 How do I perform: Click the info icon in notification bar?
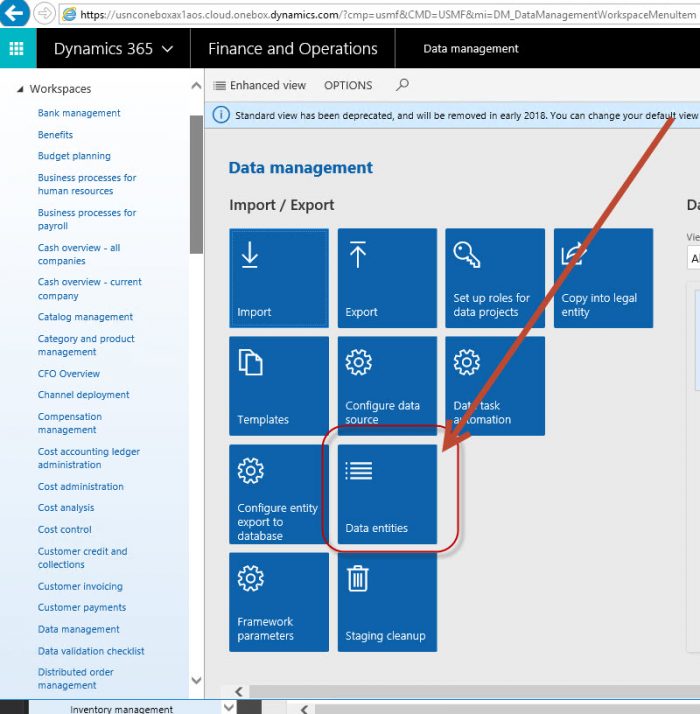coord(221,115)
